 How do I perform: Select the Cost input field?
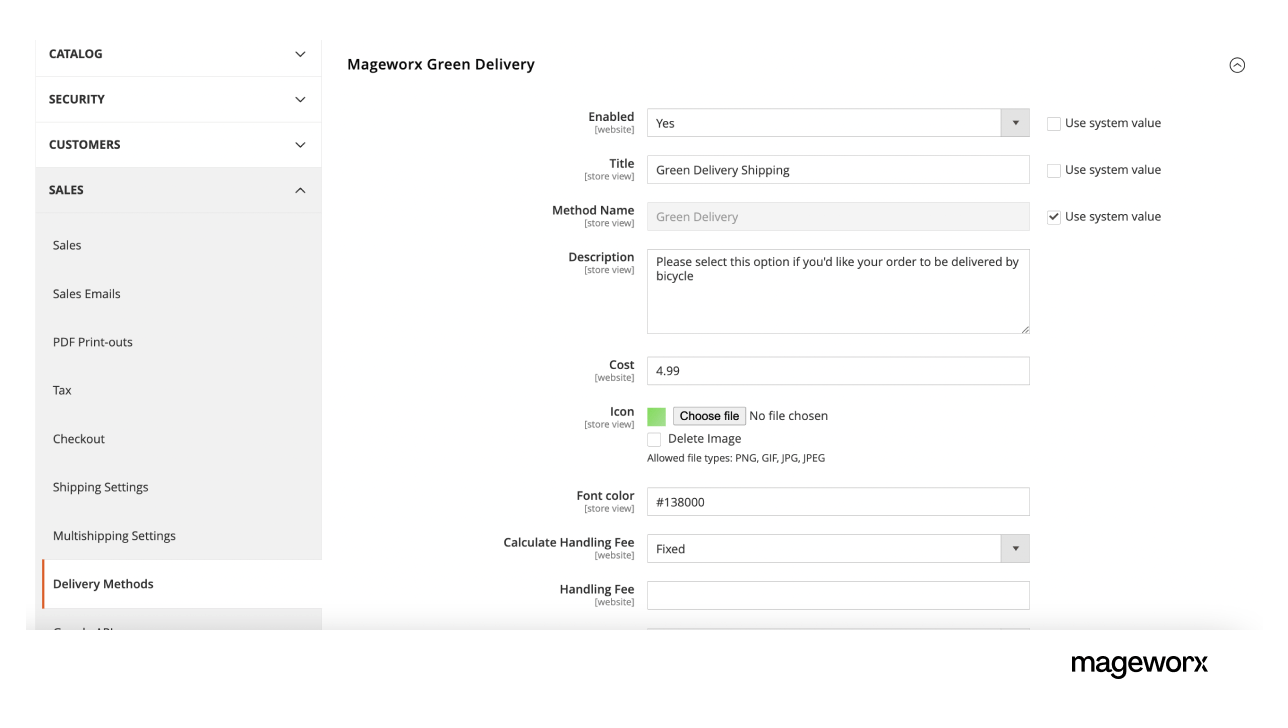tap(838, 370)
